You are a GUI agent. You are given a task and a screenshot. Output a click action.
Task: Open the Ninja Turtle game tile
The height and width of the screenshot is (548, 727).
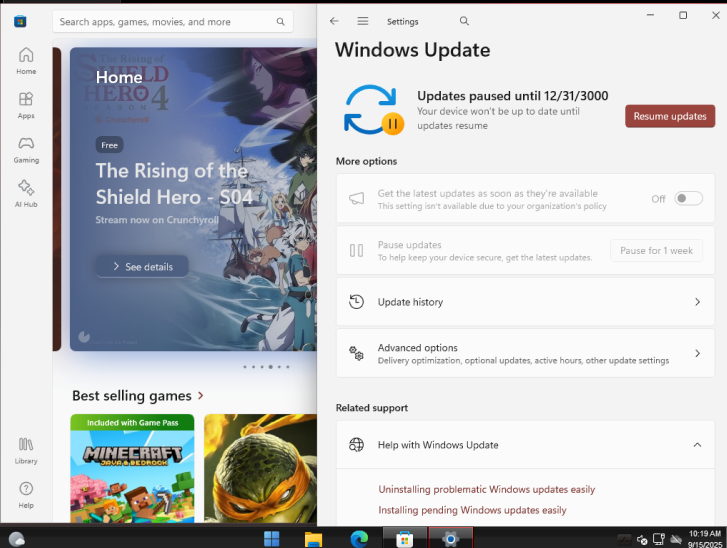click(261, 468)
